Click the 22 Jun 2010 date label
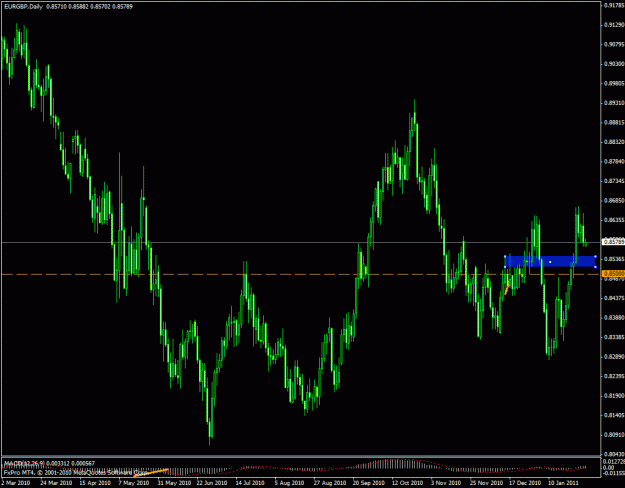The image size is (625, 488). [212, 483]
